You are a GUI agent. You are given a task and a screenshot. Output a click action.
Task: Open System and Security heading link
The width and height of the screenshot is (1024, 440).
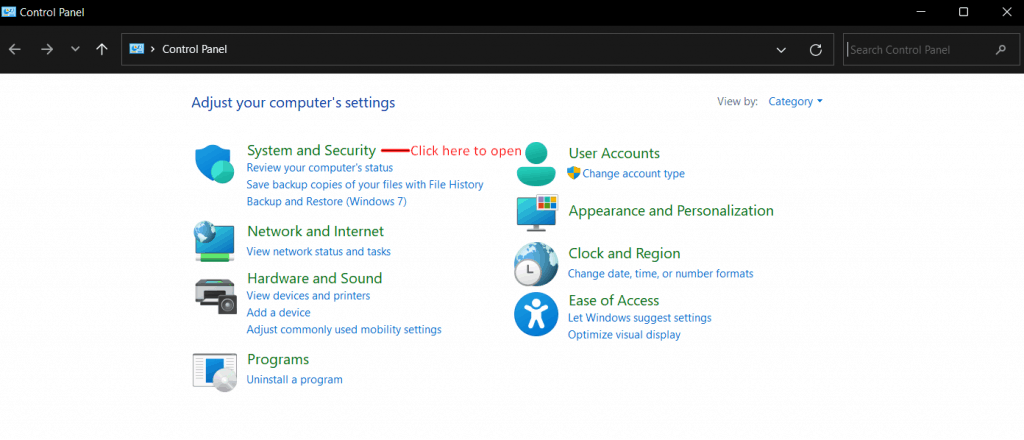tap(311, 150)
